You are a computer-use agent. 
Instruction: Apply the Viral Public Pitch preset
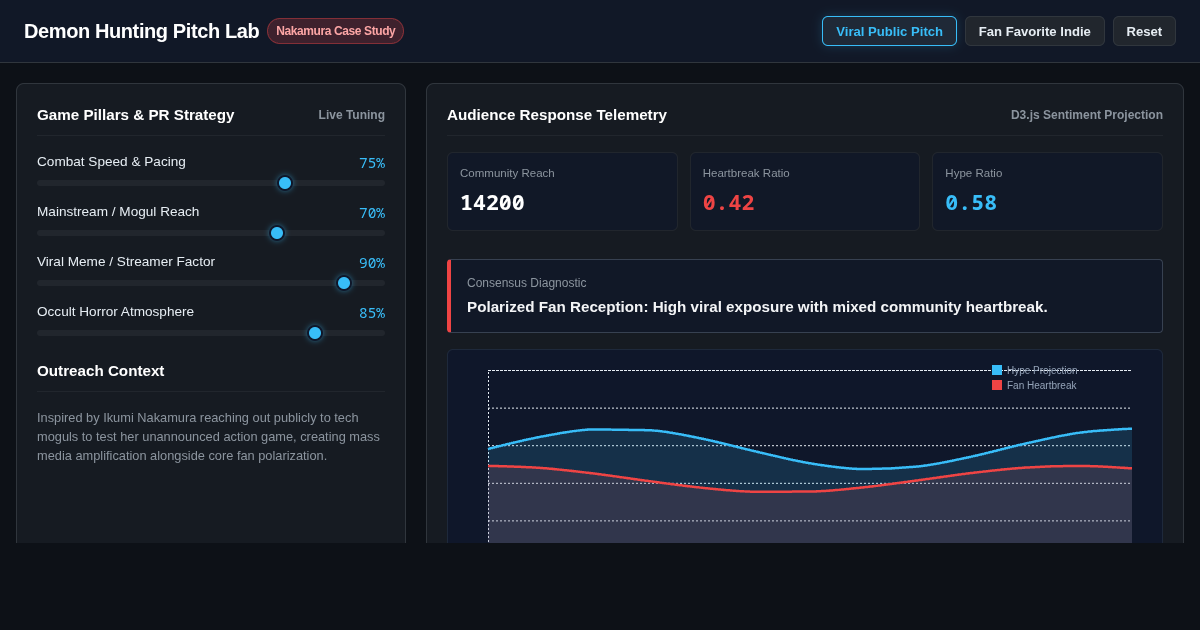coord(889,31)
